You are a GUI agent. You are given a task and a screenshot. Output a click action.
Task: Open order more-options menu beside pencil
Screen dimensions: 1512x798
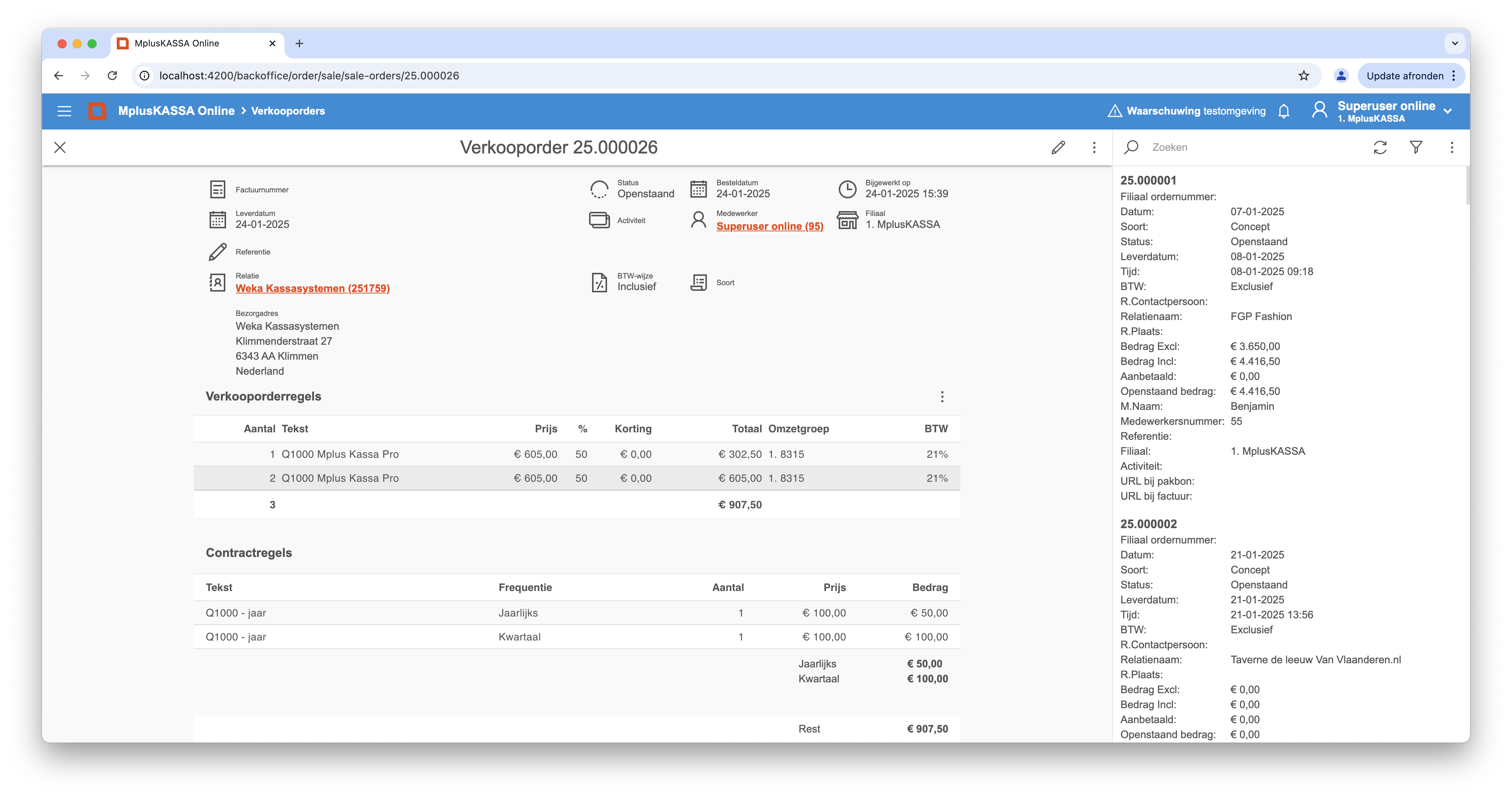tap(1094, 147)
